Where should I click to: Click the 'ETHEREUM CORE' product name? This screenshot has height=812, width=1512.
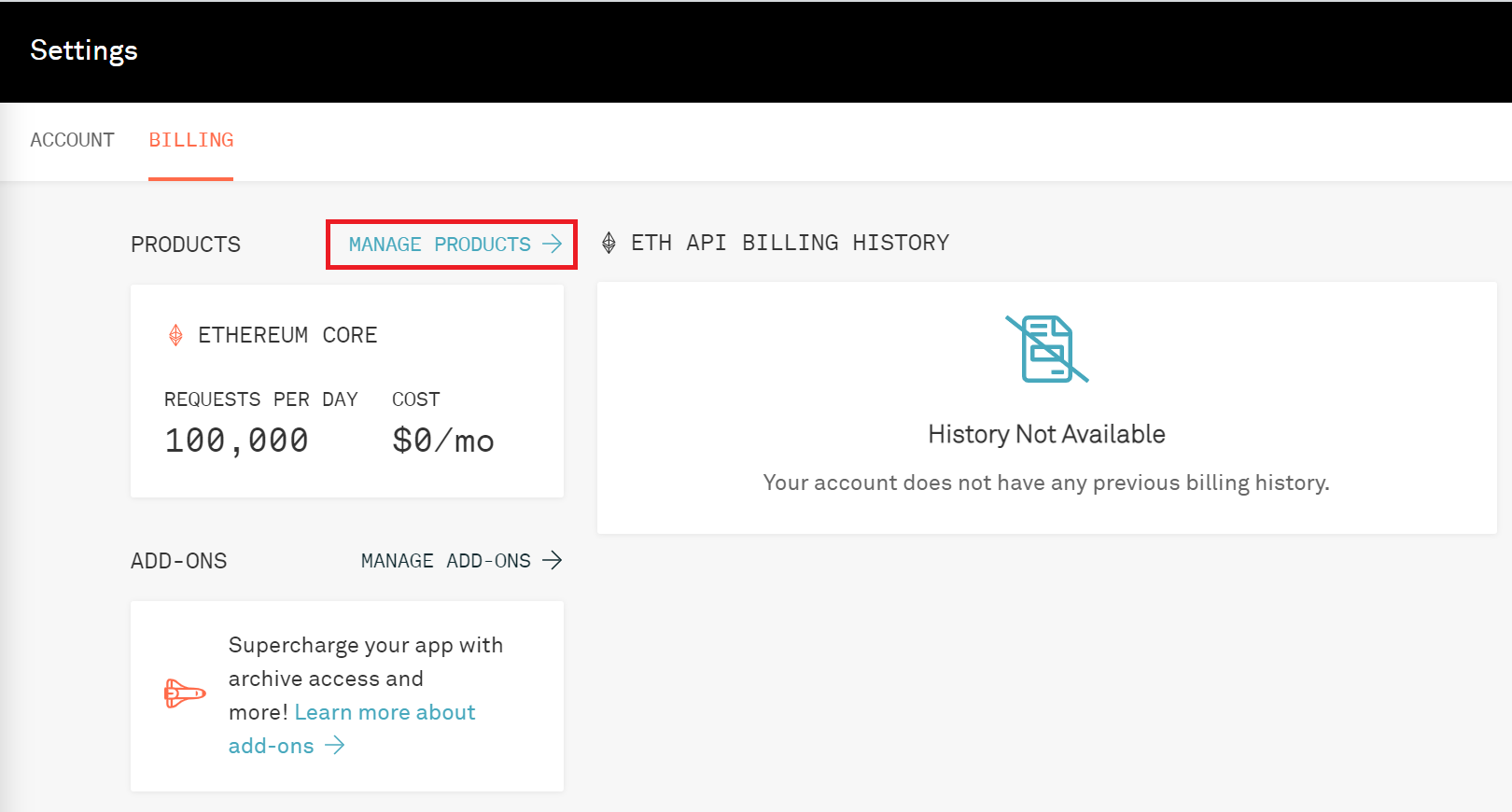coord(287,335)
